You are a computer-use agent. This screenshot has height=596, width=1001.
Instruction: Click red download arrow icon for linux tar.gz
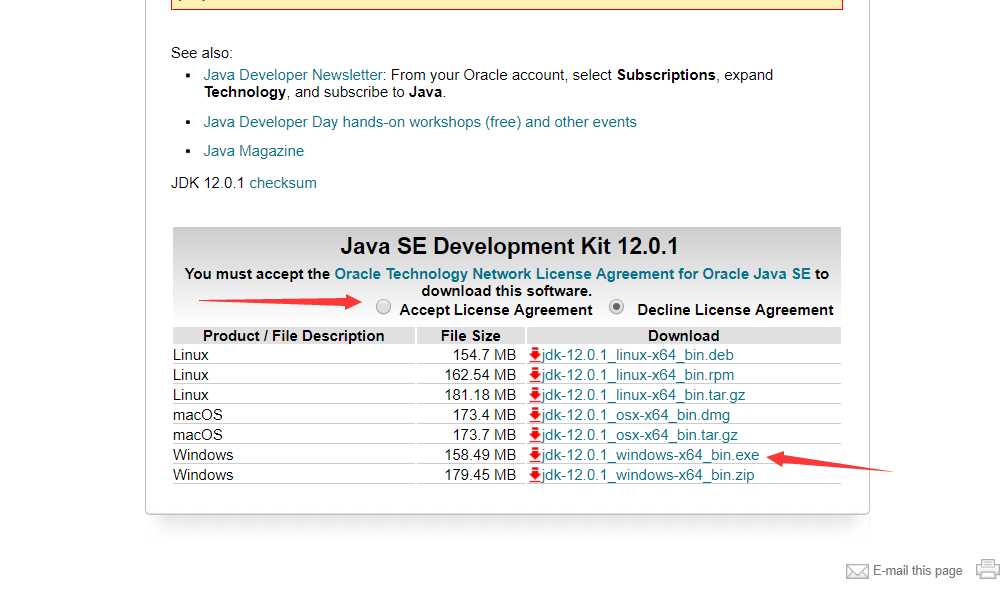click(x=535, y=394)
